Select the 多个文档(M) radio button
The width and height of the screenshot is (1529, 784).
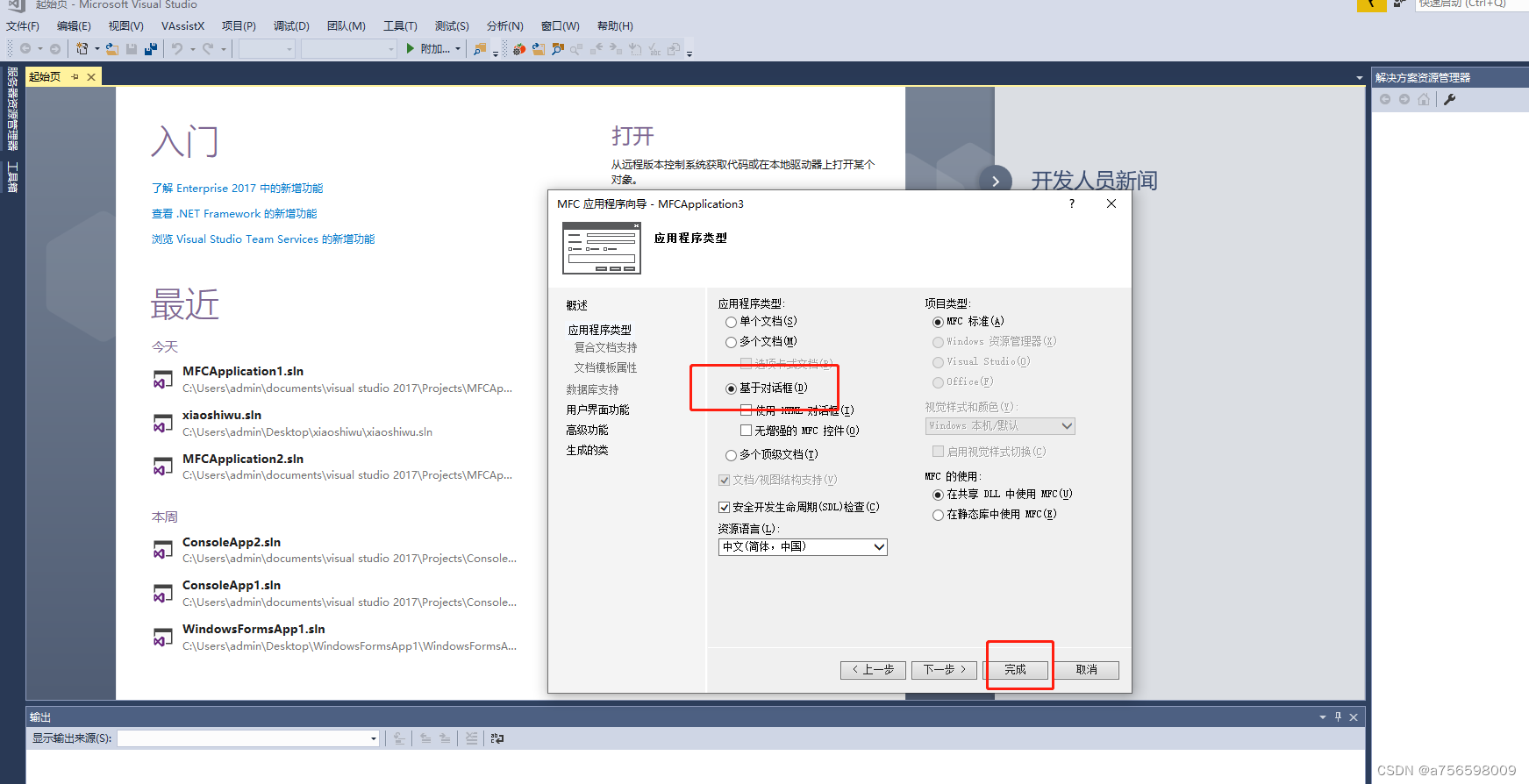click(x=731, y=342)
